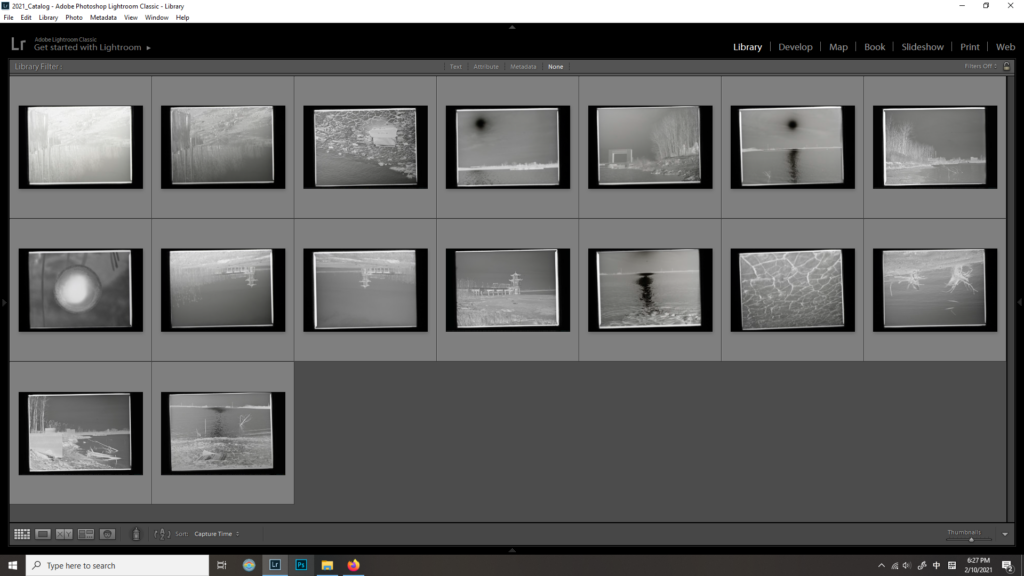Viewport: 1024px width, 576px height.
Task: Open toolbar content dropdown arrow at right
Action: click(x=1005, y=534)
